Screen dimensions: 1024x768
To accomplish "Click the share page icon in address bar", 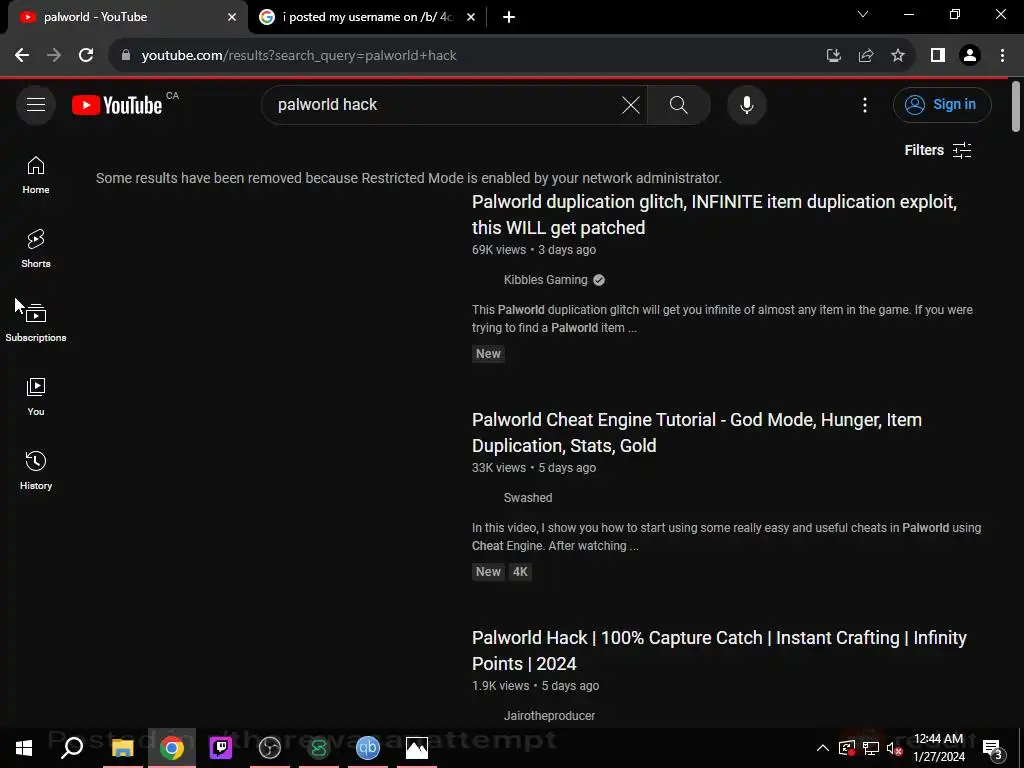I will coord(866,56).
